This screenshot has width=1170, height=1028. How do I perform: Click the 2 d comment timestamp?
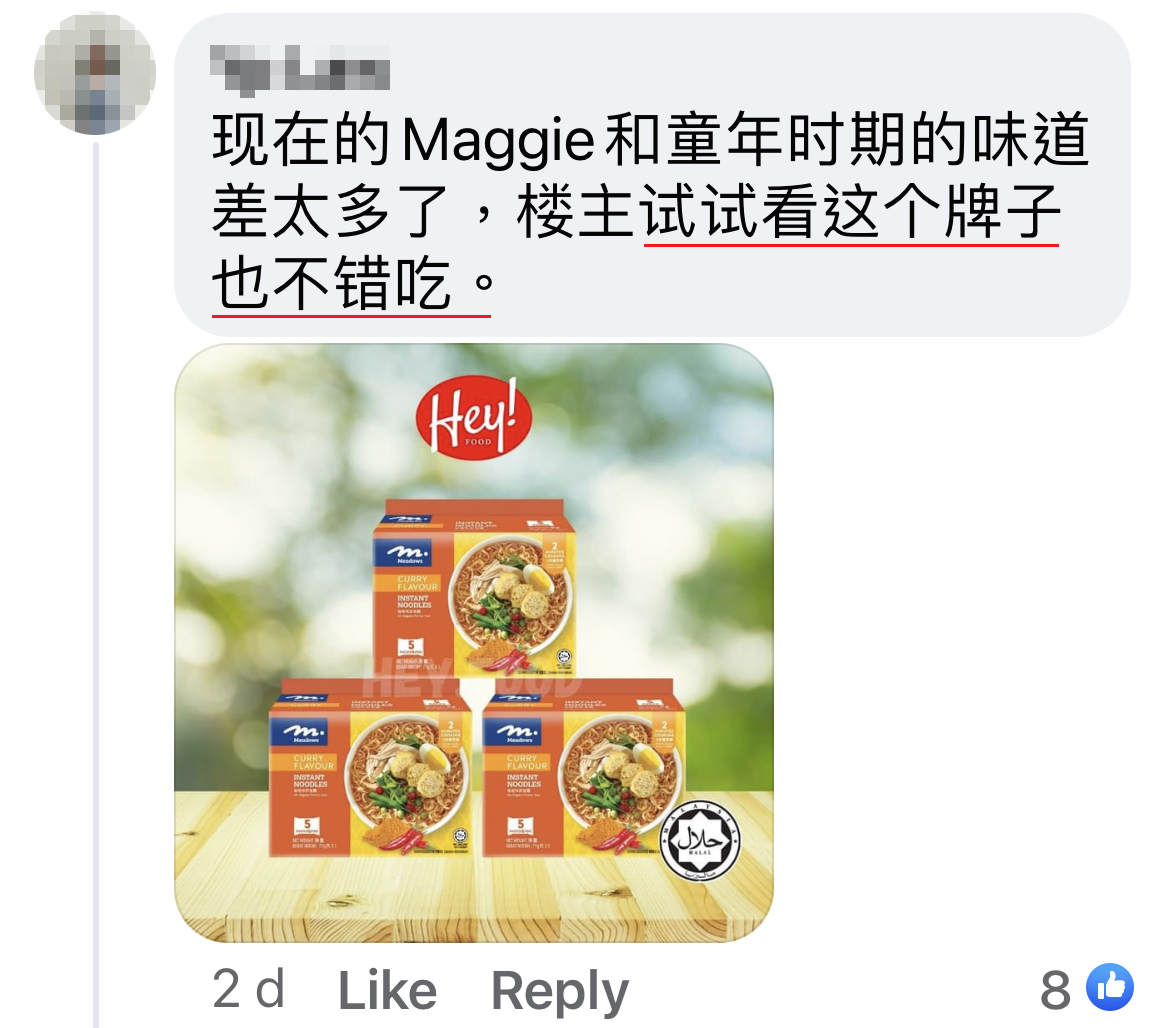[248, 988]
